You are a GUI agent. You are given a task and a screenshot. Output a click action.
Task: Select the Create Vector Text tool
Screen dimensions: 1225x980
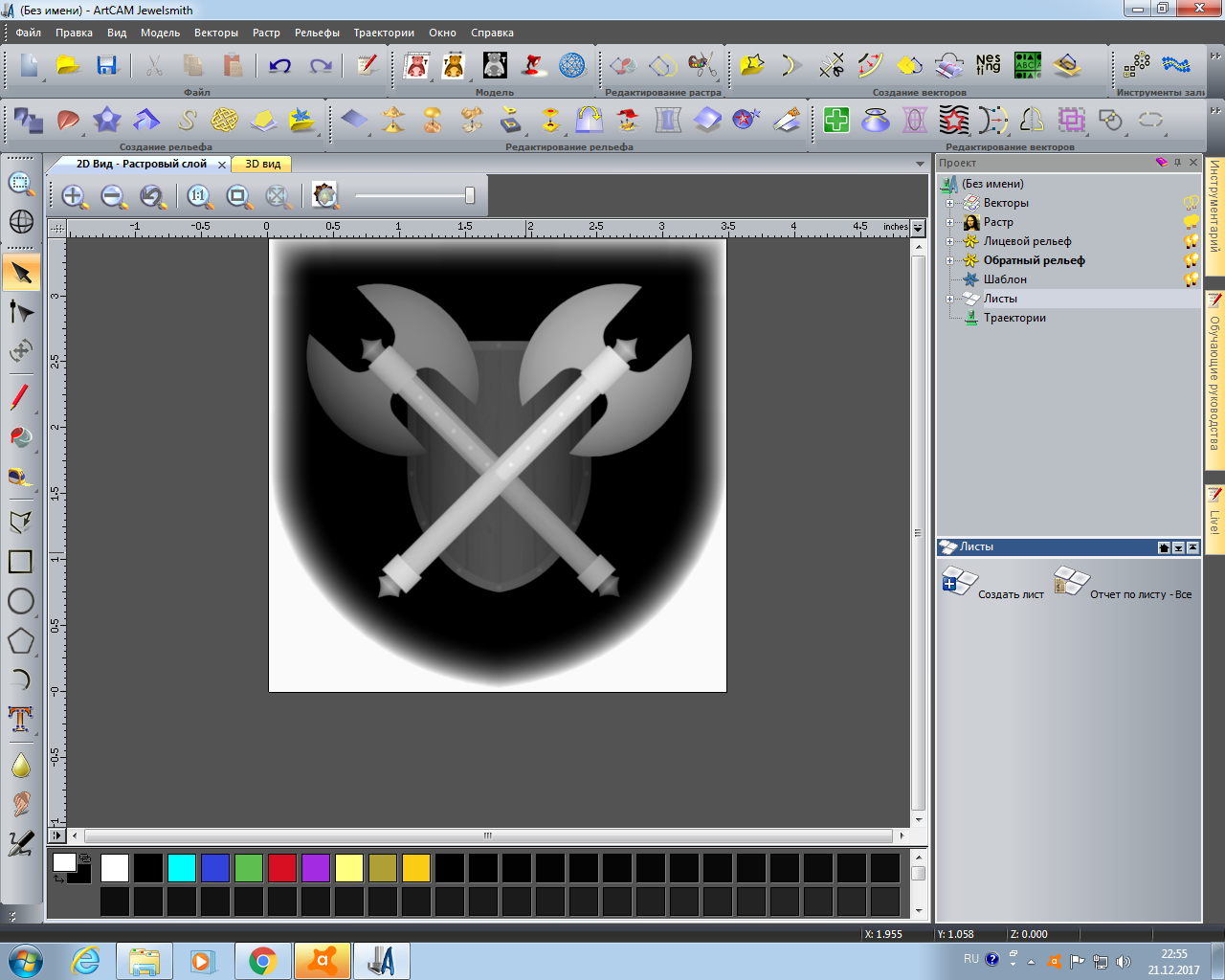pyautogui.click(x=21, y=719)
